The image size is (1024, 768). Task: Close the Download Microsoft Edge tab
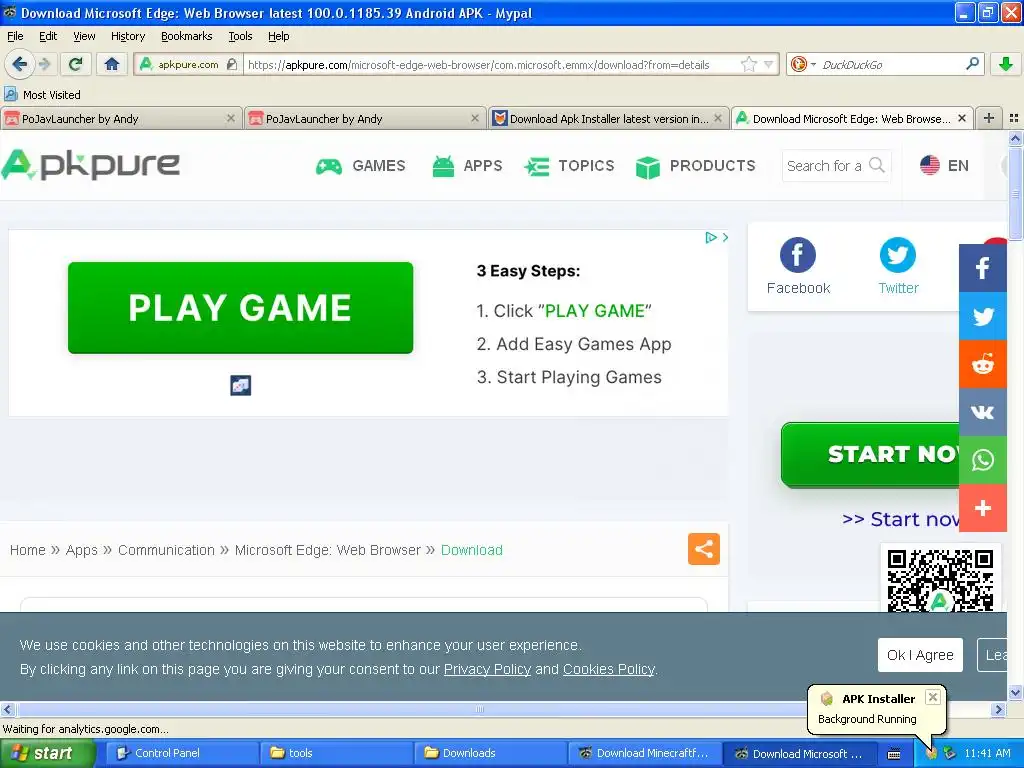(962, 118)
